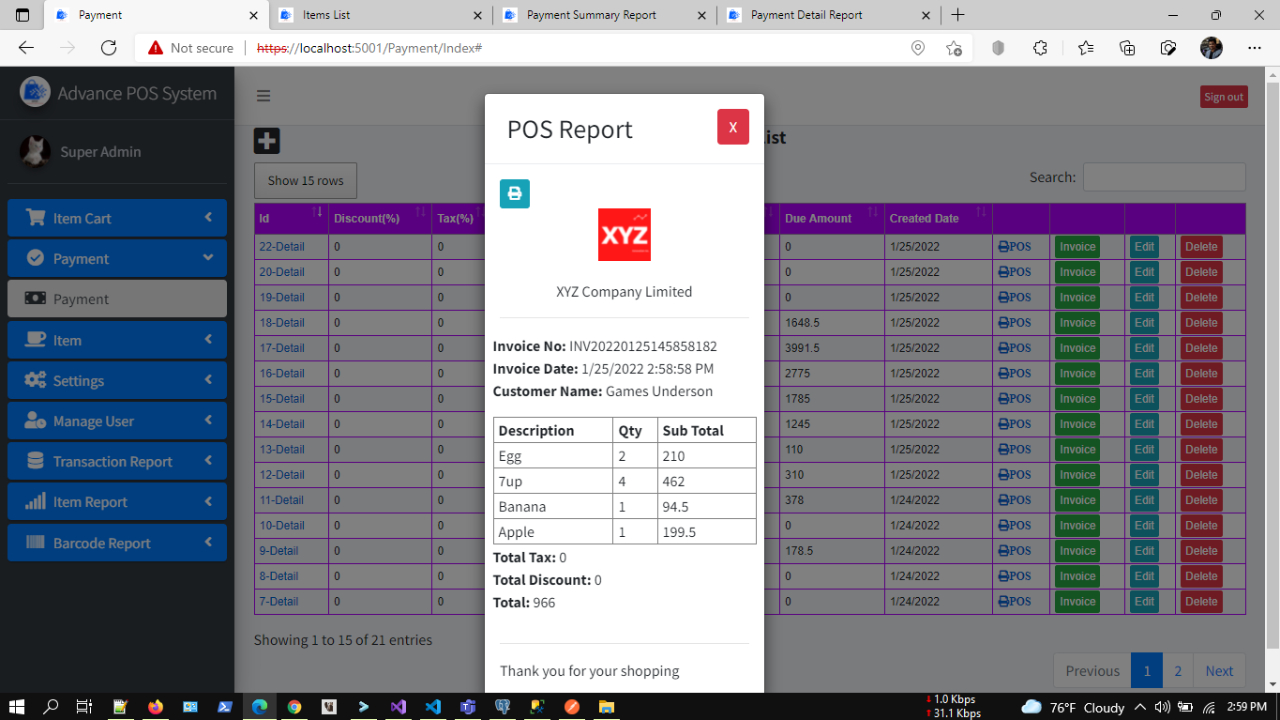The width and height of the screenshot is (1280, 720).
Task: Click the POS printer icon on row 22-Detail
Action: click(1014, 246)
